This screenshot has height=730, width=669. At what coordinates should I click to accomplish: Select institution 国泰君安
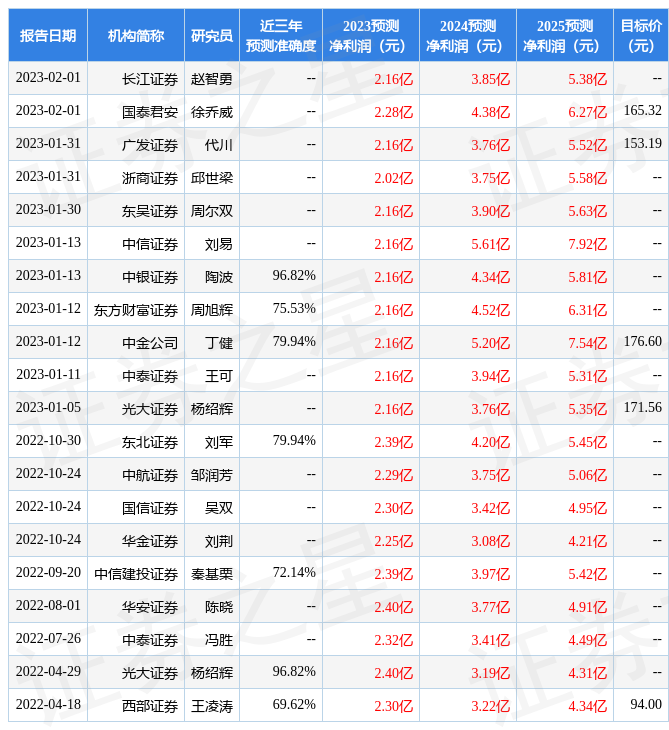coord(150,112)
